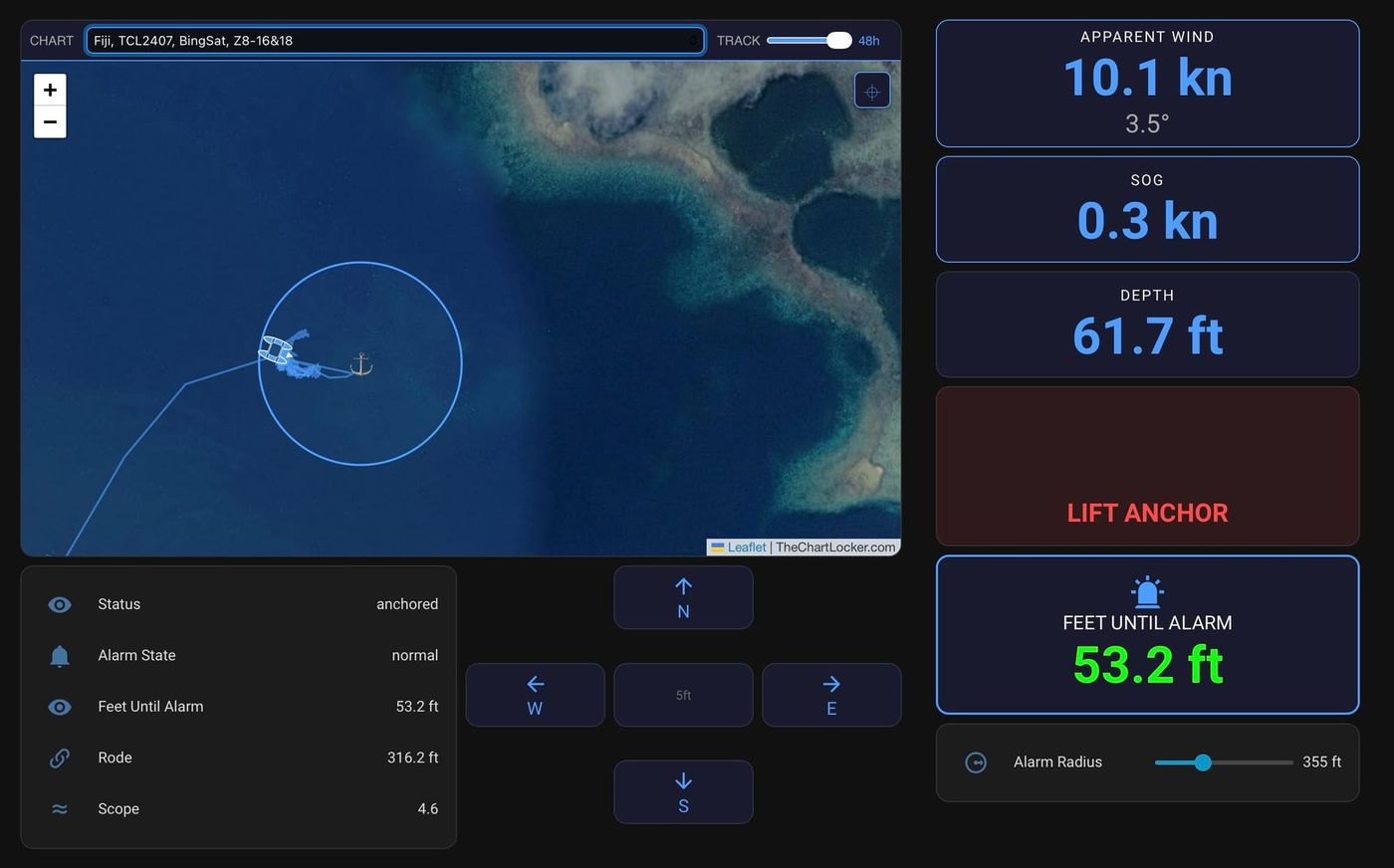Screen dimensions: 1394x868
Task: Recenter map with crosshair icon
Action: click(872, 92)
